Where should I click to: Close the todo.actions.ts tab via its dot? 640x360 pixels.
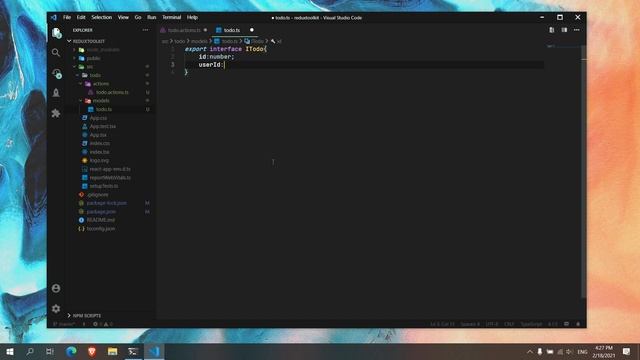pos(205,30)
